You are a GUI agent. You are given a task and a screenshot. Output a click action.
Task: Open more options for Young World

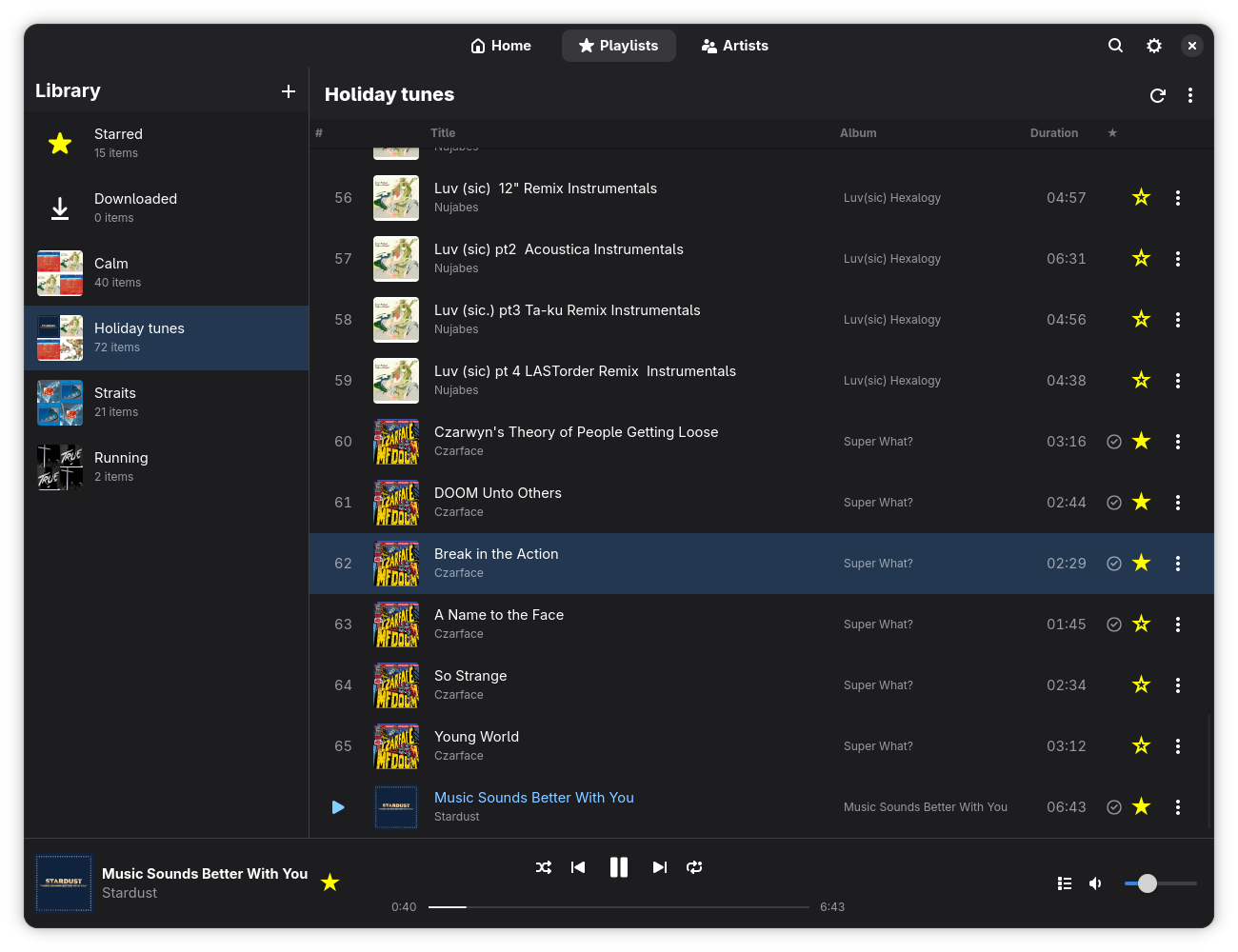[x=1178, y=746]
